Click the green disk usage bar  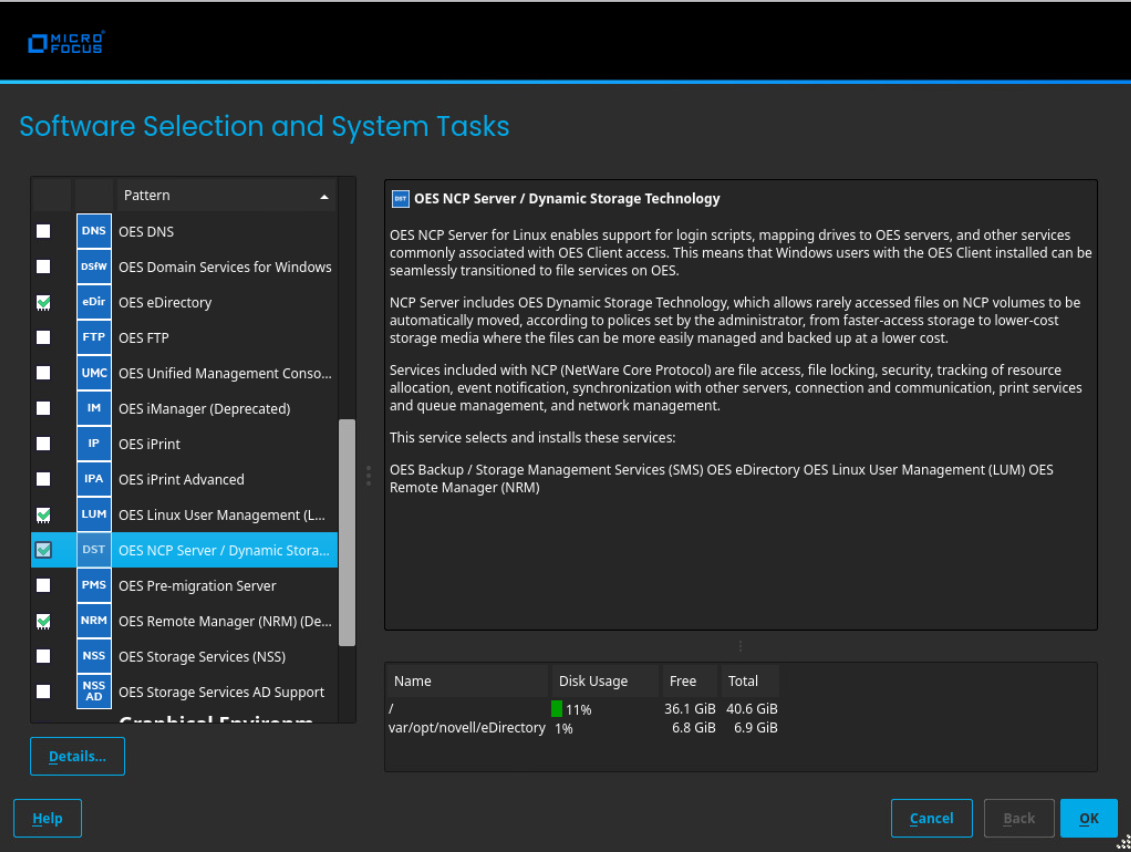coord(557,709)
